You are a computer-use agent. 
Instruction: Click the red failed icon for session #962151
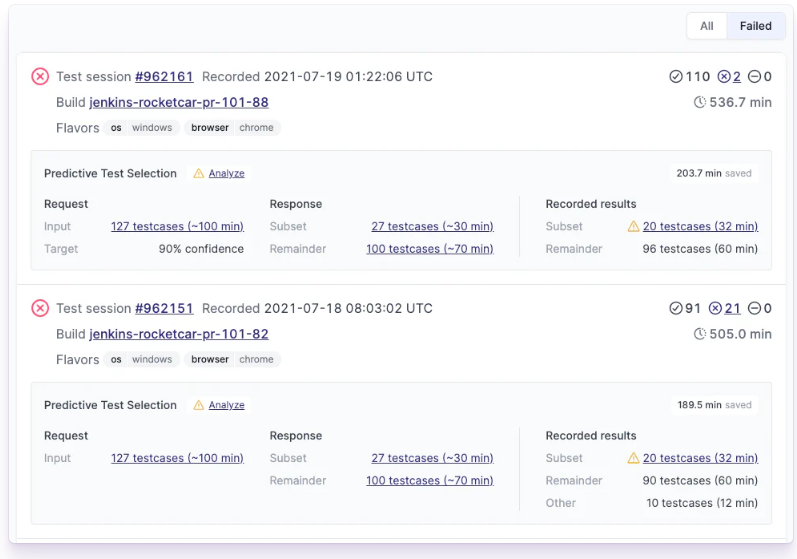pyautogui.click(x=40, y=309)
